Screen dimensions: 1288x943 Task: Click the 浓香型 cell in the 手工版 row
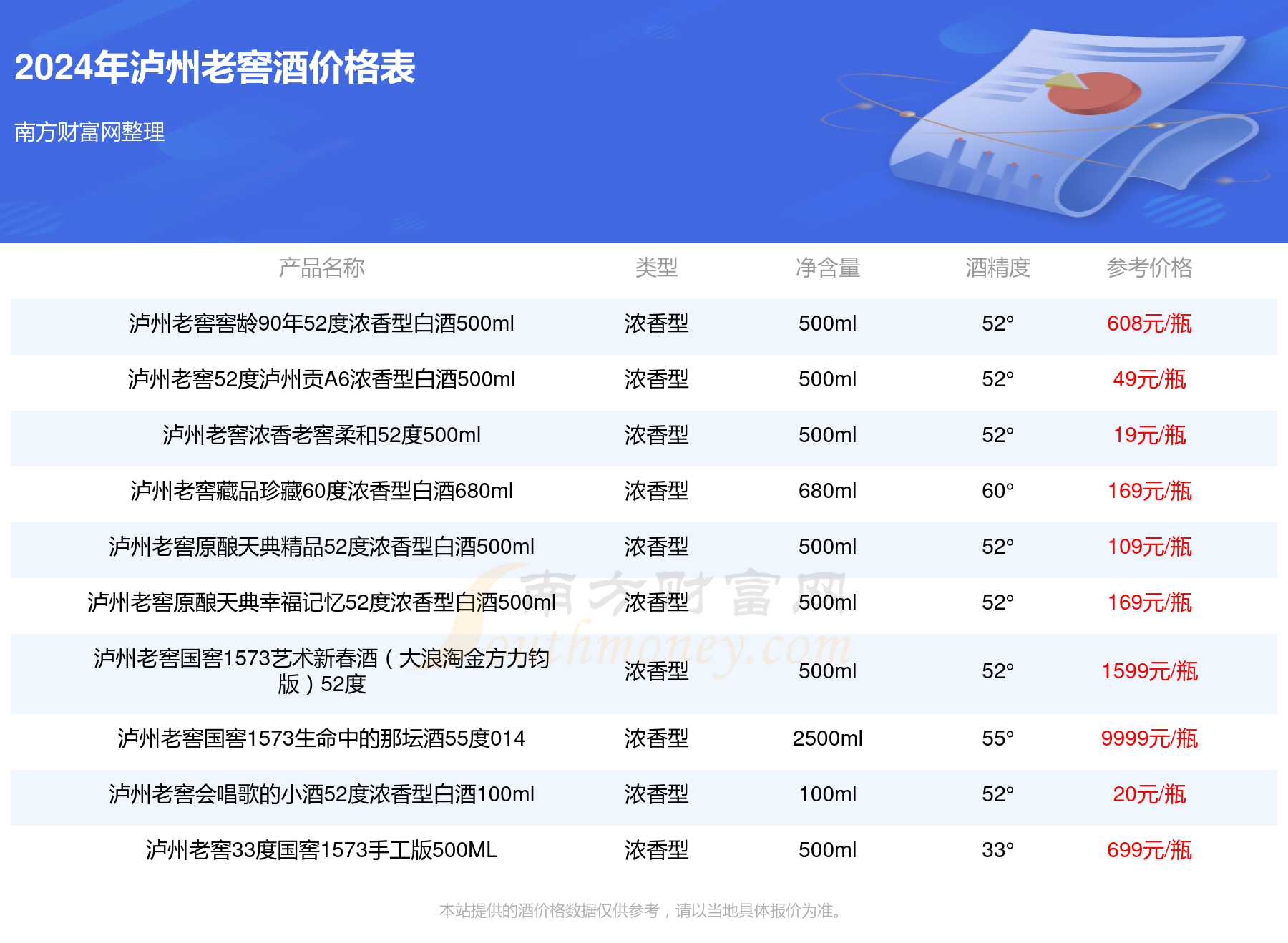coord(656,850)
